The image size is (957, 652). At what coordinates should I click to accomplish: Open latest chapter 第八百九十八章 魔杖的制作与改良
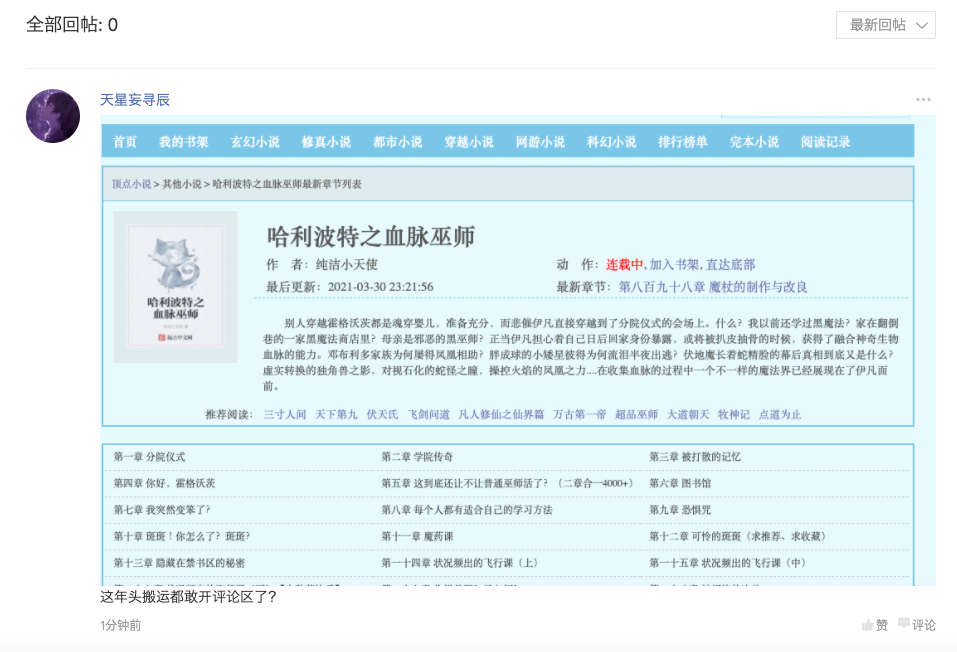click(713, 286)
